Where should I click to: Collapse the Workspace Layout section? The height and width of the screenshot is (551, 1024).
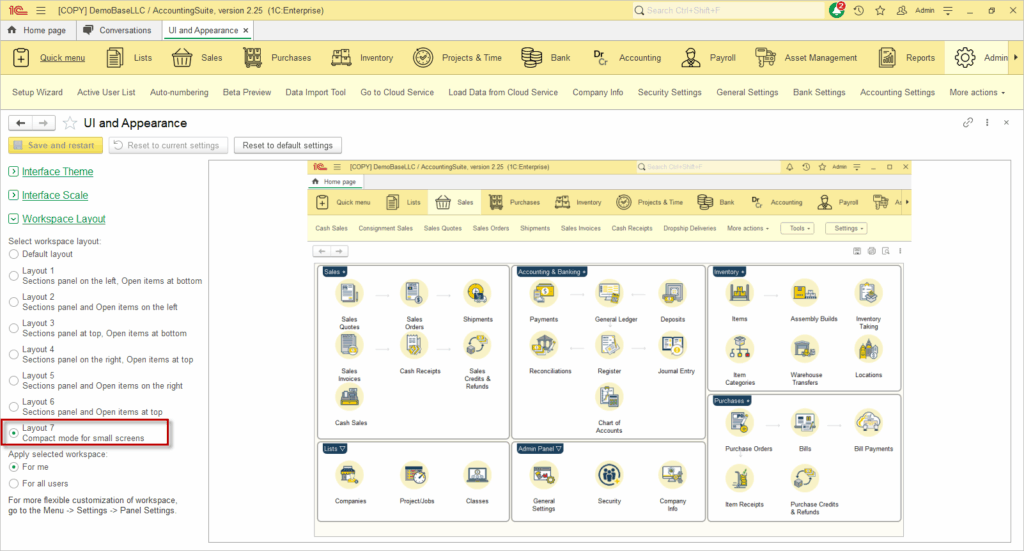pos(13,219)
